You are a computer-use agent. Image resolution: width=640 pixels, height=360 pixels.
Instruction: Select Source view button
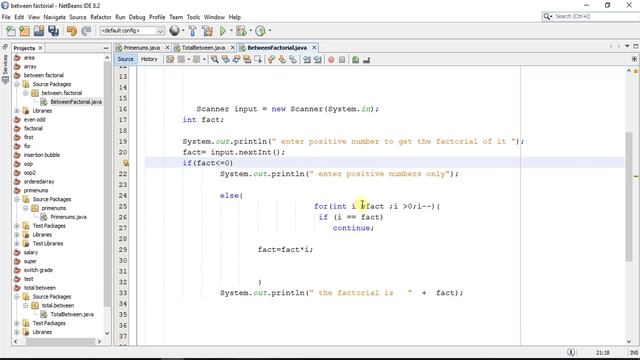click(125, 59)
